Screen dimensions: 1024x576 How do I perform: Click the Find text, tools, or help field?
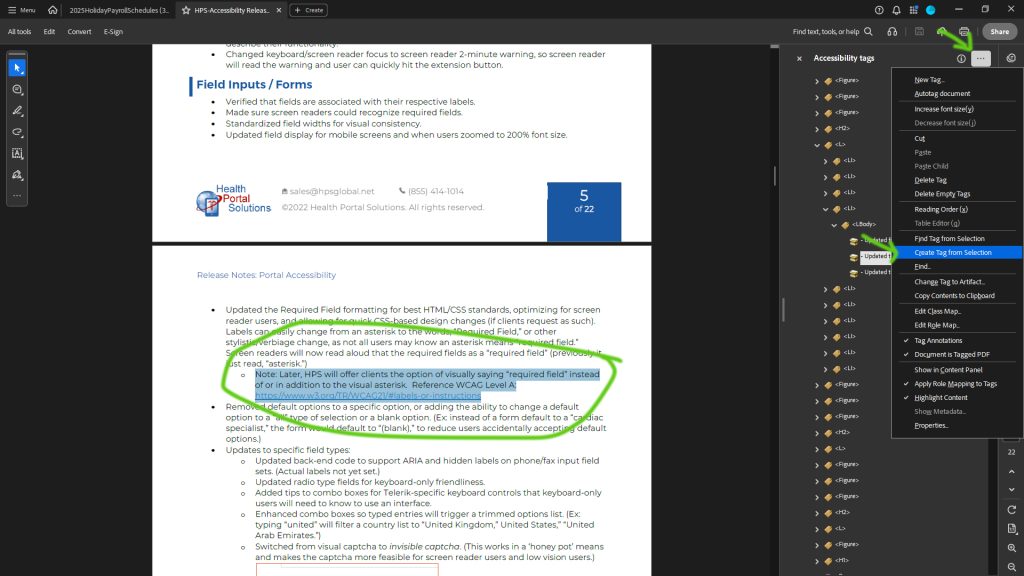coord(825,31)
